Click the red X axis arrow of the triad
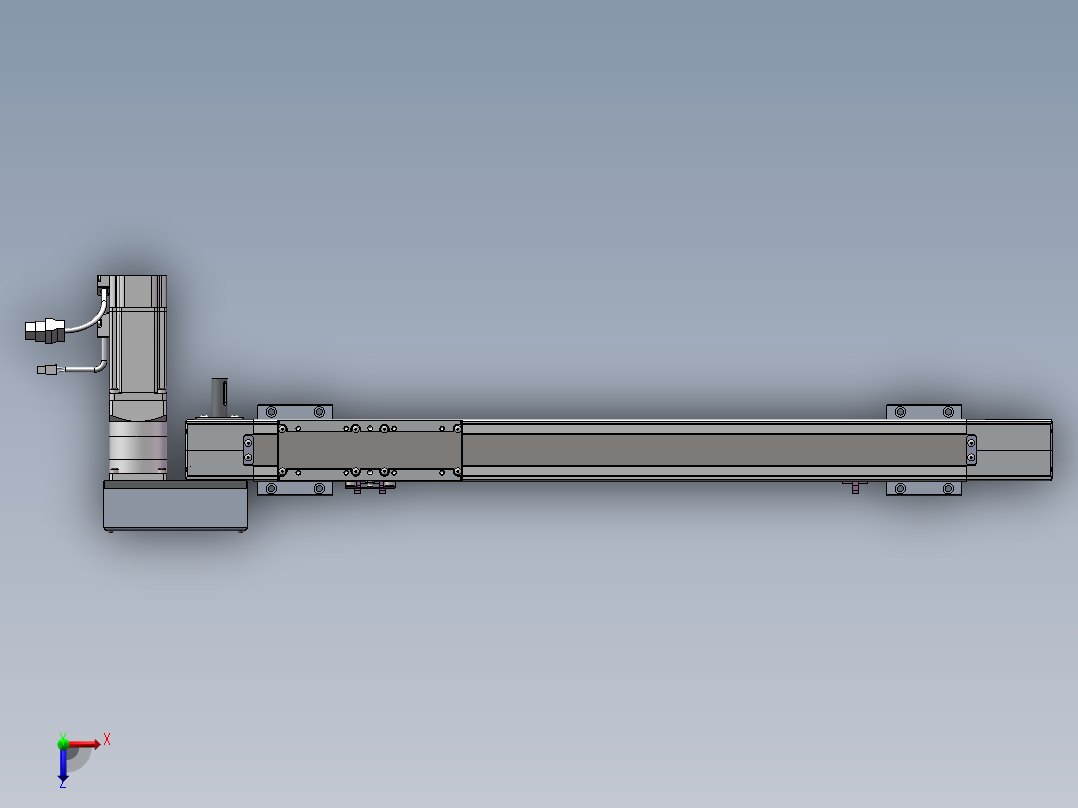Image resolution: width=1078 pixels, height=808 pixels. tap(84, 743)
